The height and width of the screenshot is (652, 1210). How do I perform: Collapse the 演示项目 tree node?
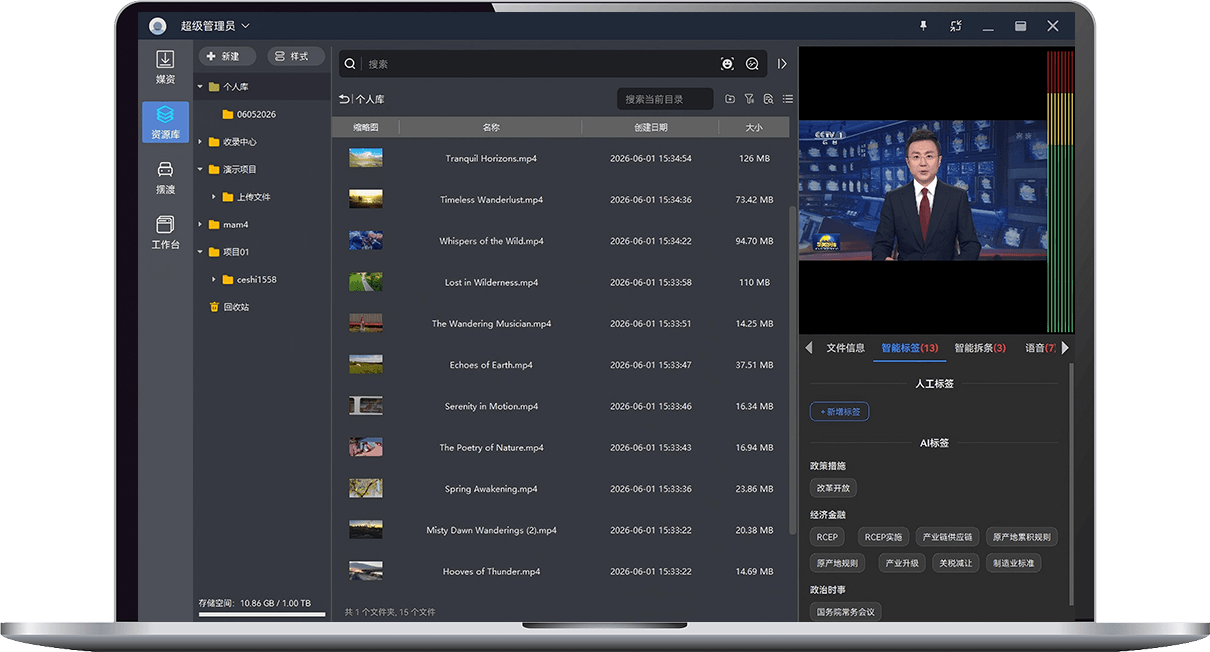(x=200, y=169)
